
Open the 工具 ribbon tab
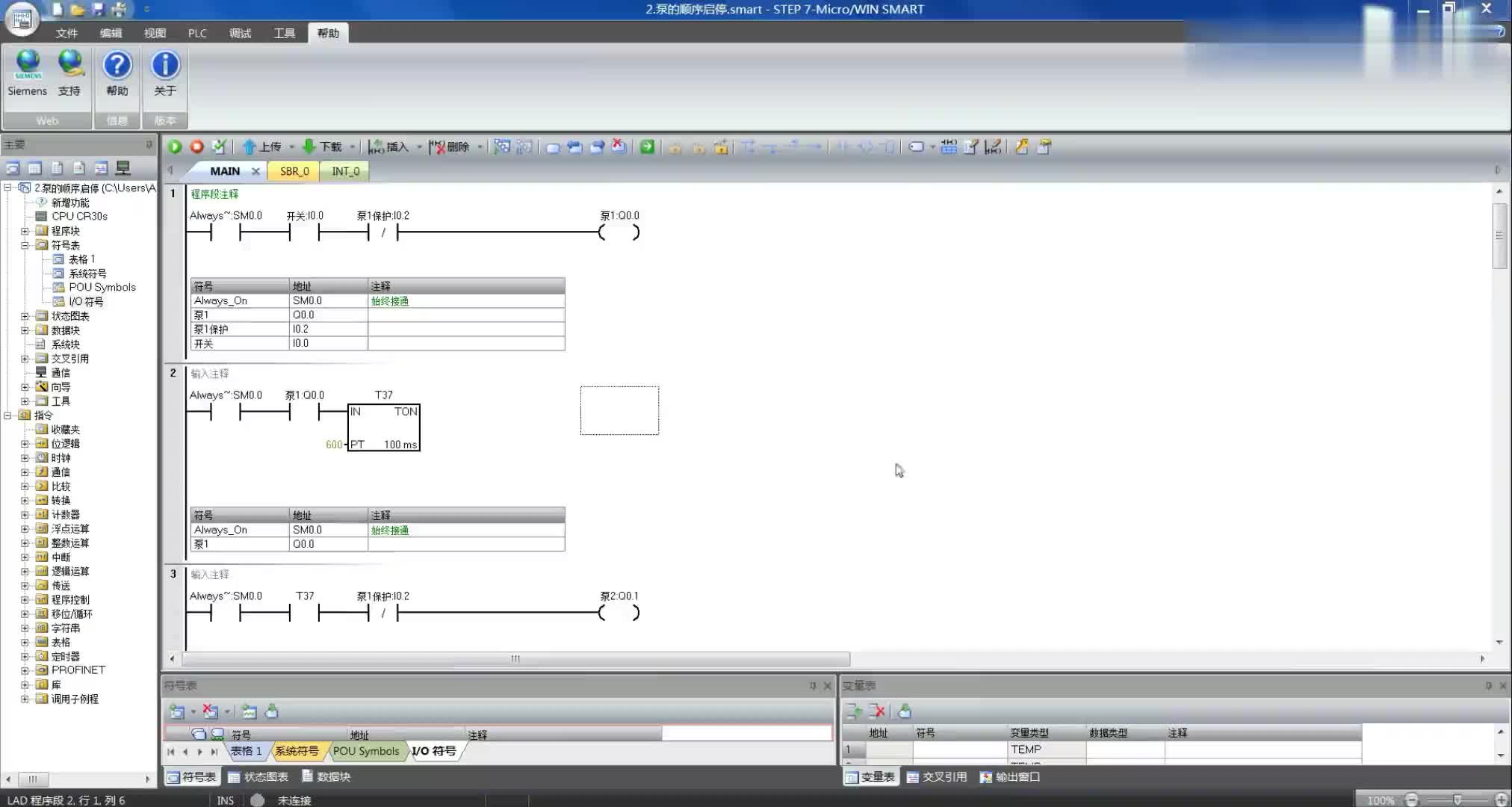[284, 33]
